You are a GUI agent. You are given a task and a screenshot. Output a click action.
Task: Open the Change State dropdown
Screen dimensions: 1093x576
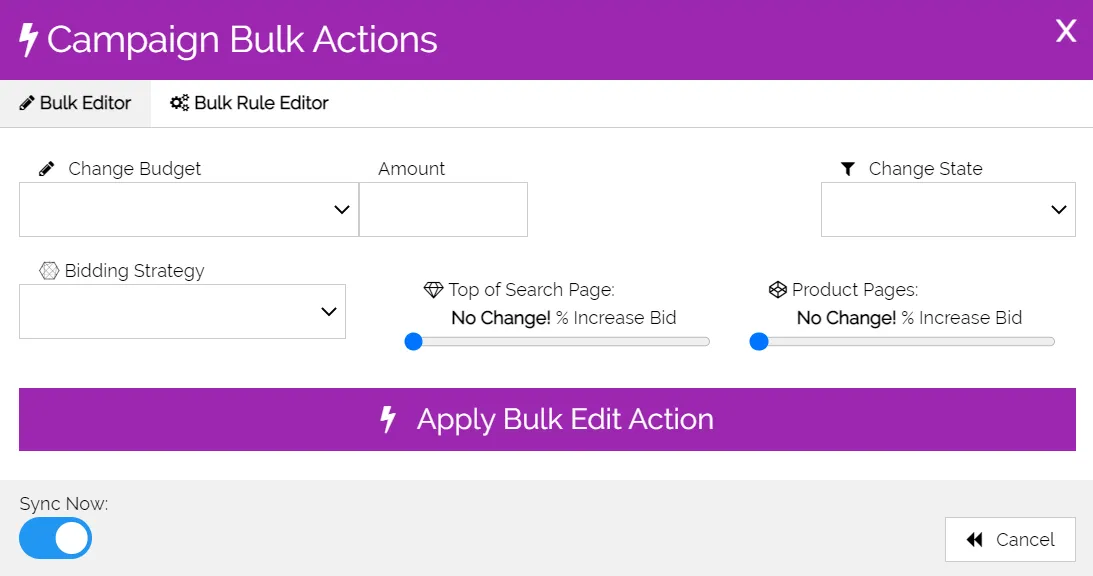click(948, 209)
